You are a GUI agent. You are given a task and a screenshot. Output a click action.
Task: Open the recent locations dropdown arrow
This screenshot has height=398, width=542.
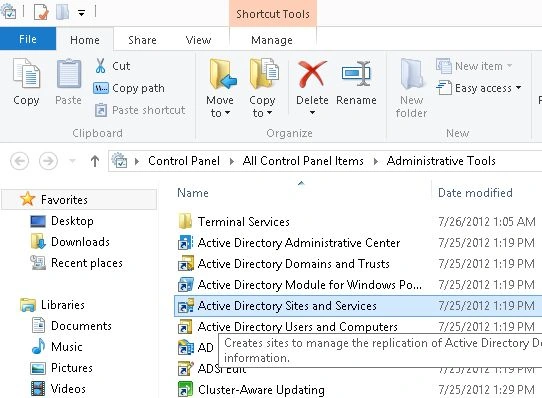point(72,160)
